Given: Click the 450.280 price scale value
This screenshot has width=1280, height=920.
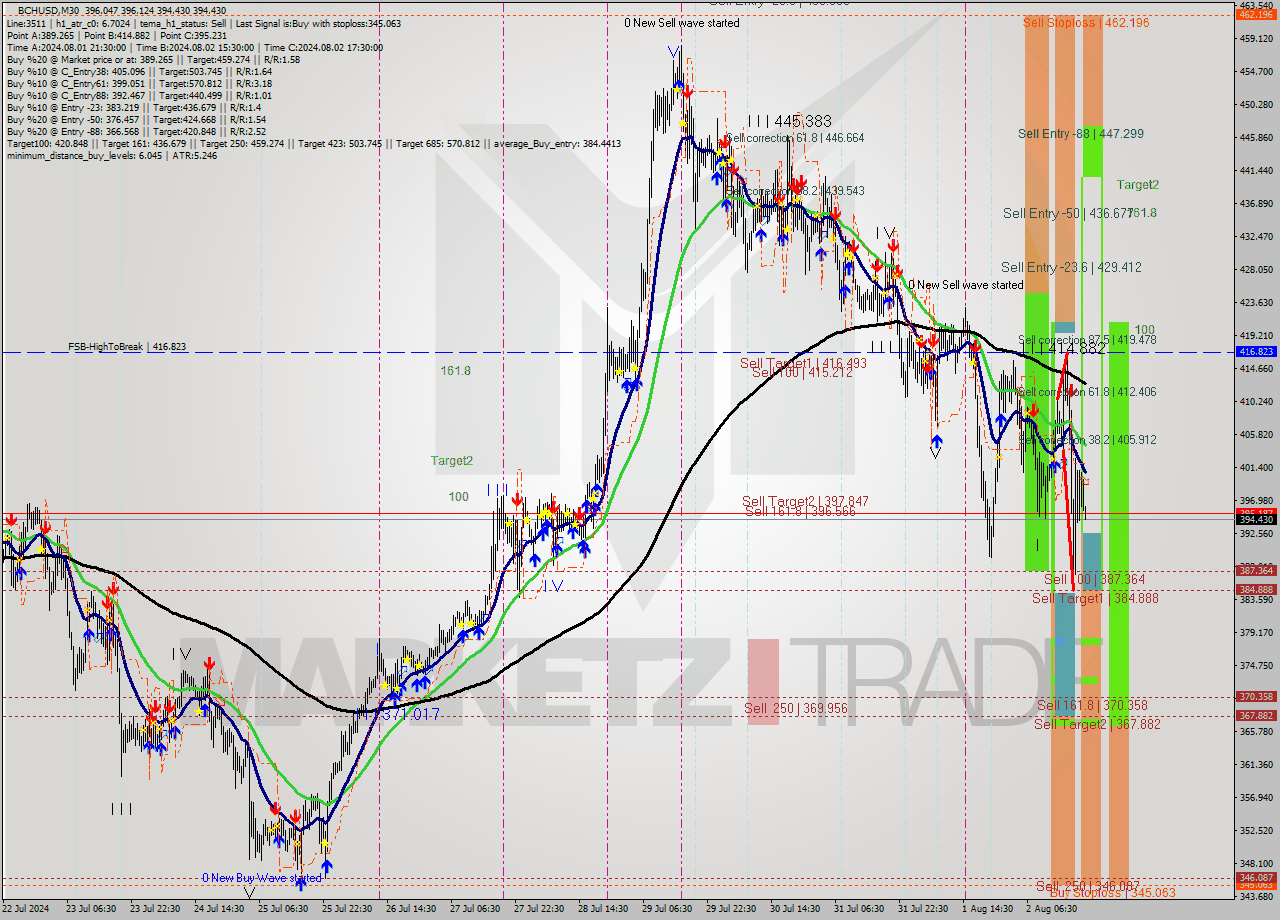Looking at the screenshot, I should coord(1257,104).
